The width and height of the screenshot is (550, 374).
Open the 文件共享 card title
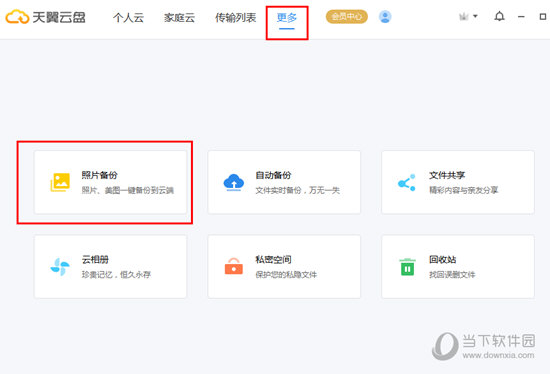[x=447, y=175]
